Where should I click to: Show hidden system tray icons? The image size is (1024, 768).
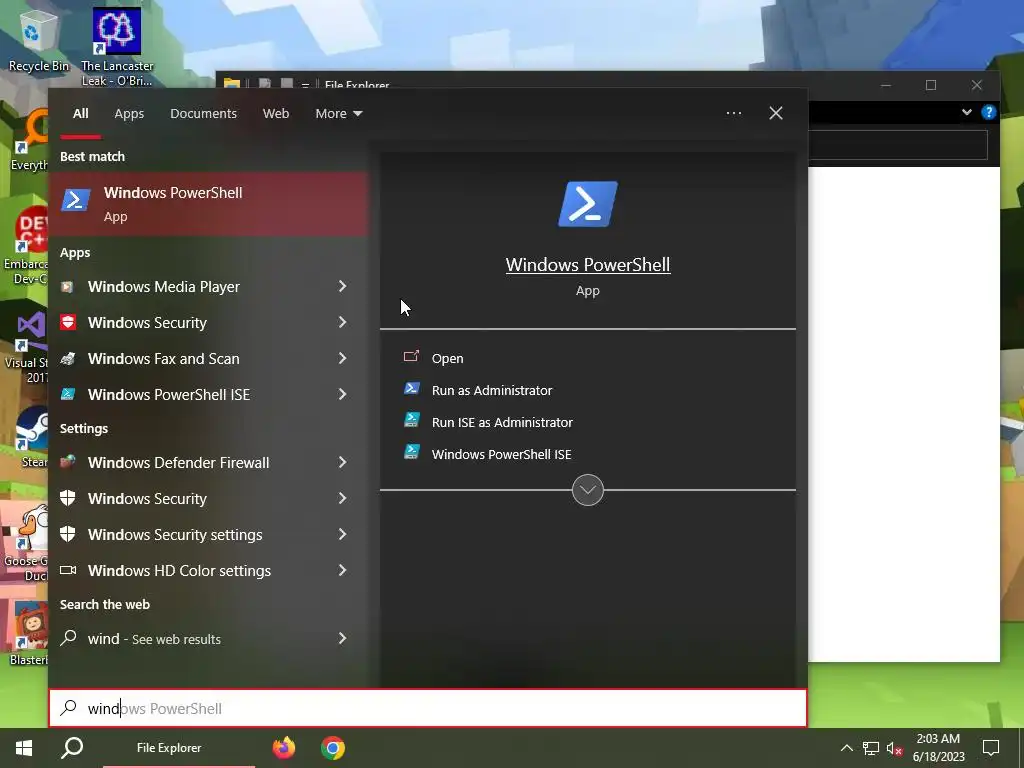coord(846,748)
